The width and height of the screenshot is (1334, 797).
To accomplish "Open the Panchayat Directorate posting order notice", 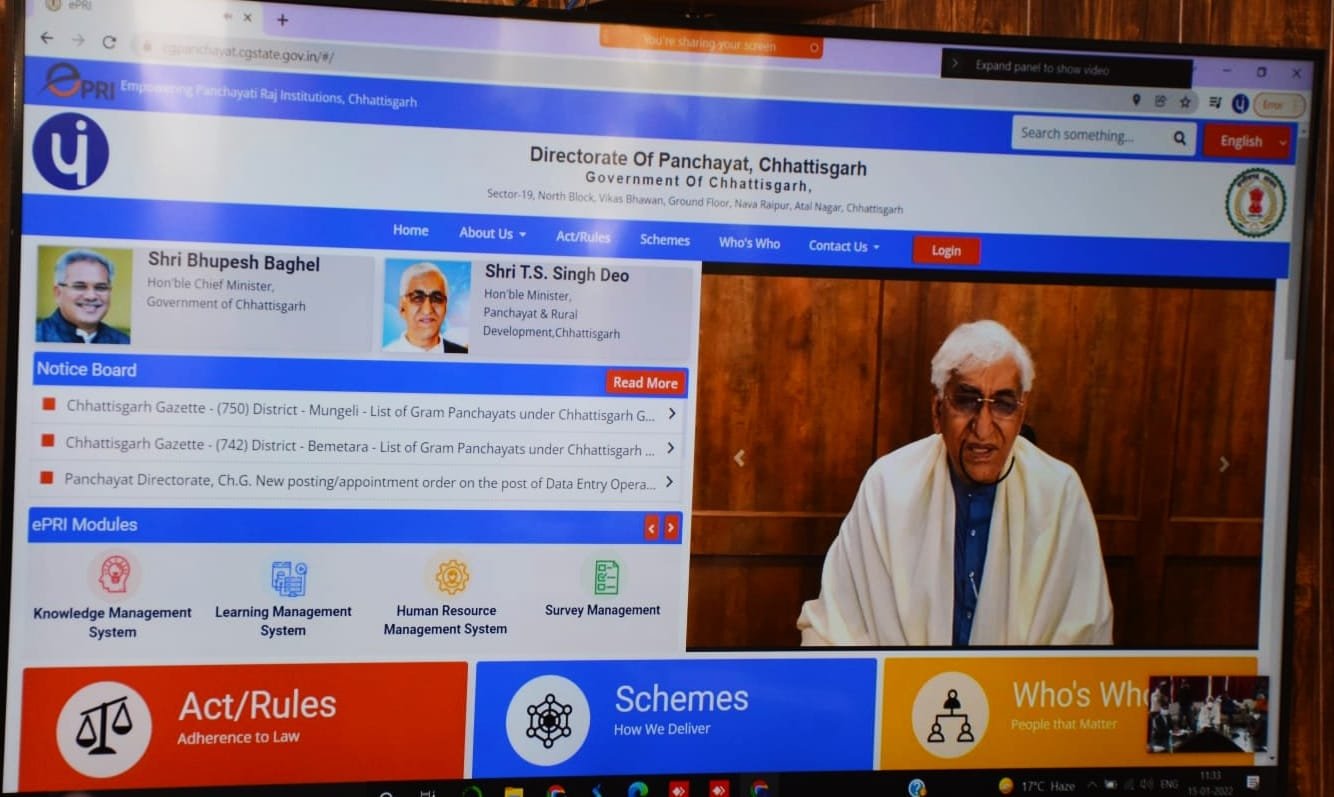I will tap(360, 481).
